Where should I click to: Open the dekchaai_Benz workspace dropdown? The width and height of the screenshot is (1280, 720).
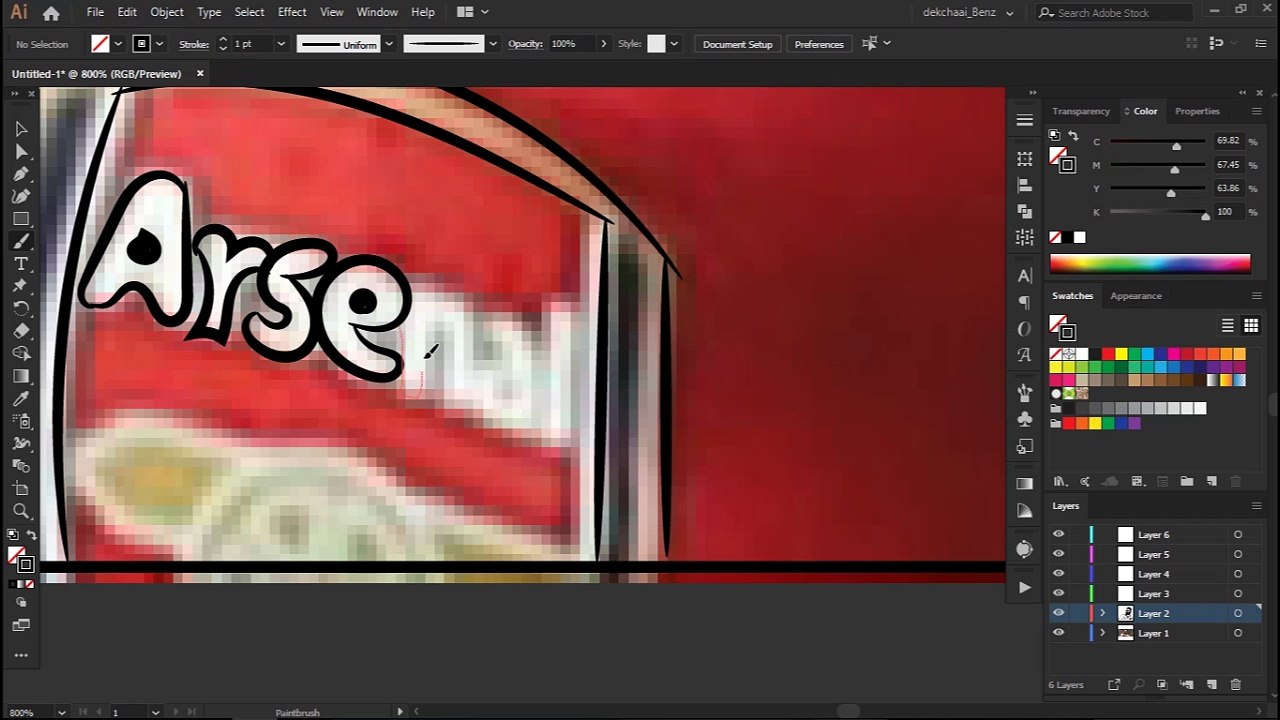tap(968, 13)
